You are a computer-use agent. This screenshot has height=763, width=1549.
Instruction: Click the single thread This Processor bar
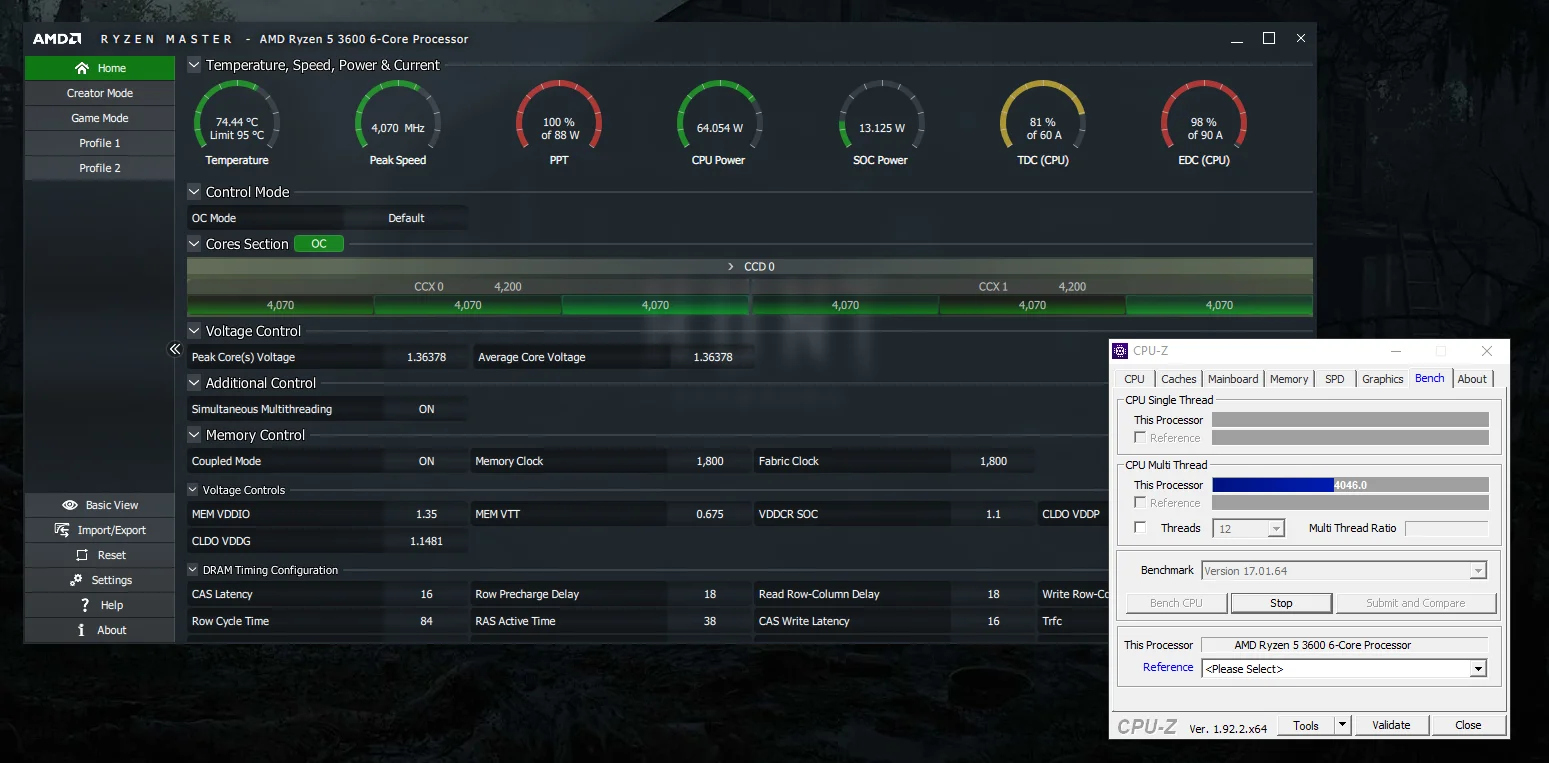coord(1350,420)
